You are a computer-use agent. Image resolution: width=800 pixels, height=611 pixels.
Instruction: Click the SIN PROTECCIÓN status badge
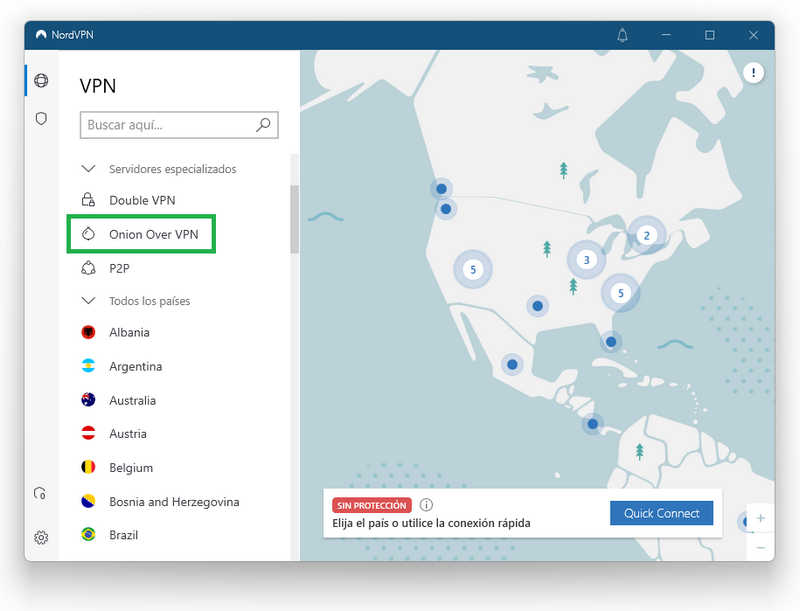[371, 505]
